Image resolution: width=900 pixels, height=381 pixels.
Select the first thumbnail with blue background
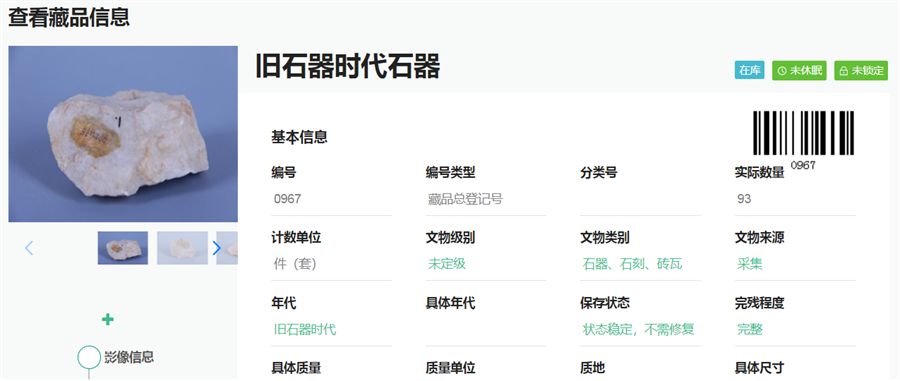[x=123, y=248]
